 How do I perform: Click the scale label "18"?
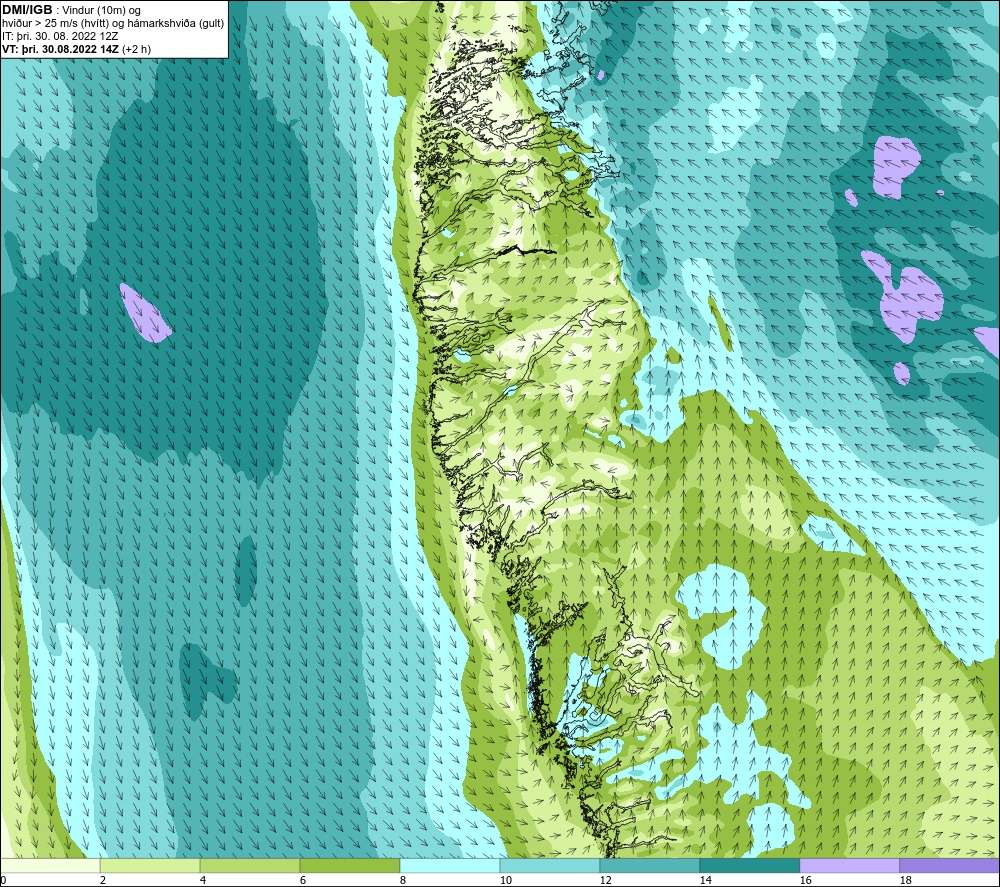click(905, 880)
